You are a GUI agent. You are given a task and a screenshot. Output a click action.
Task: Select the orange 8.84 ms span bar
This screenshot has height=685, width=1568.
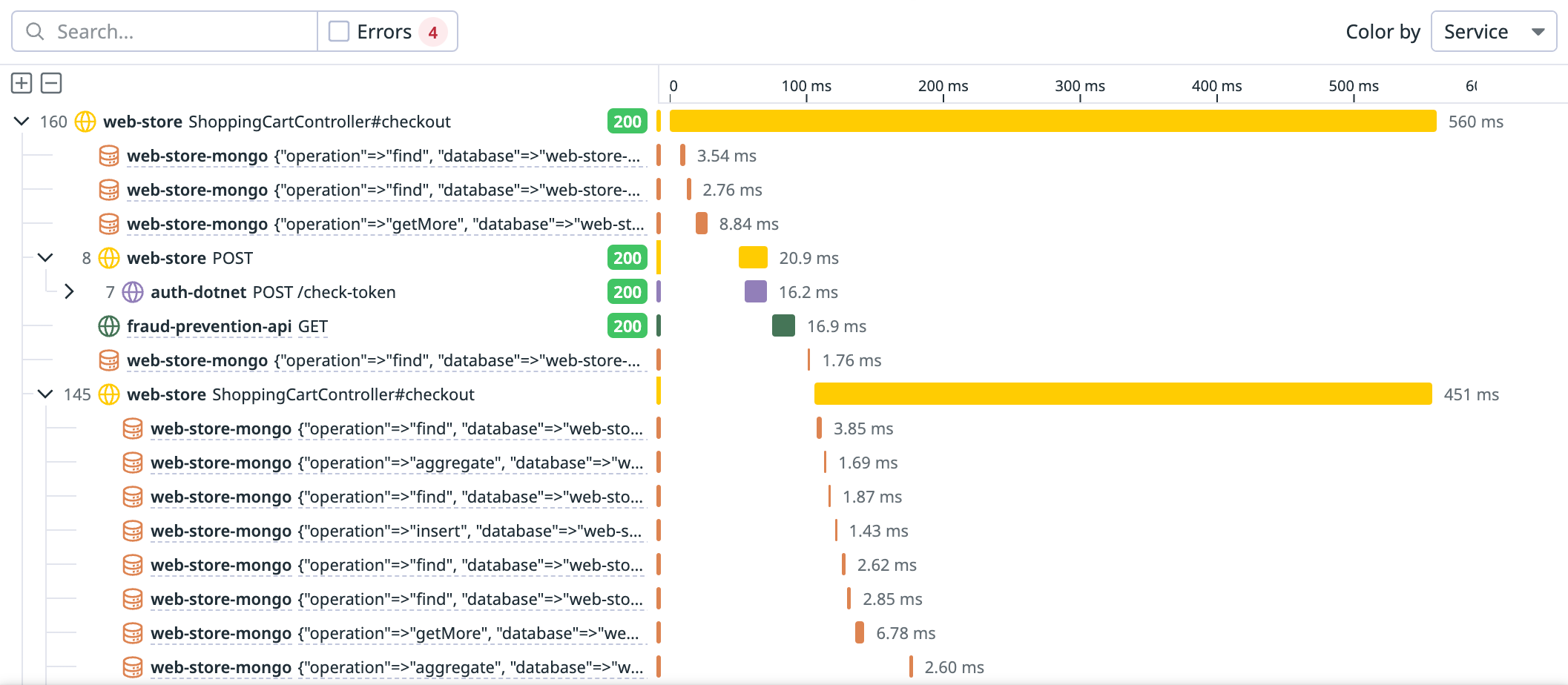tap(701, 224)
